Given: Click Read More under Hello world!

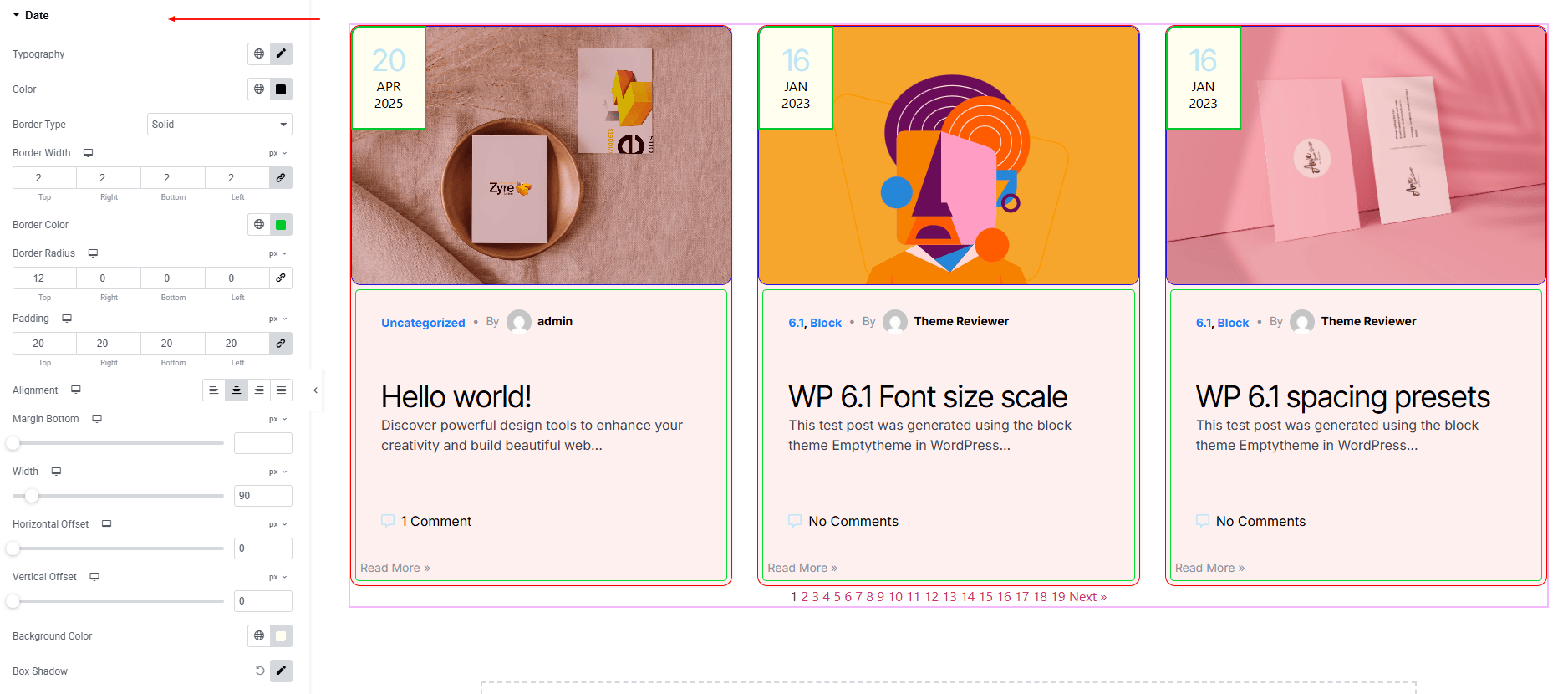Looking at the screenshot, I should pyautogui.click(x=395, y=569).
